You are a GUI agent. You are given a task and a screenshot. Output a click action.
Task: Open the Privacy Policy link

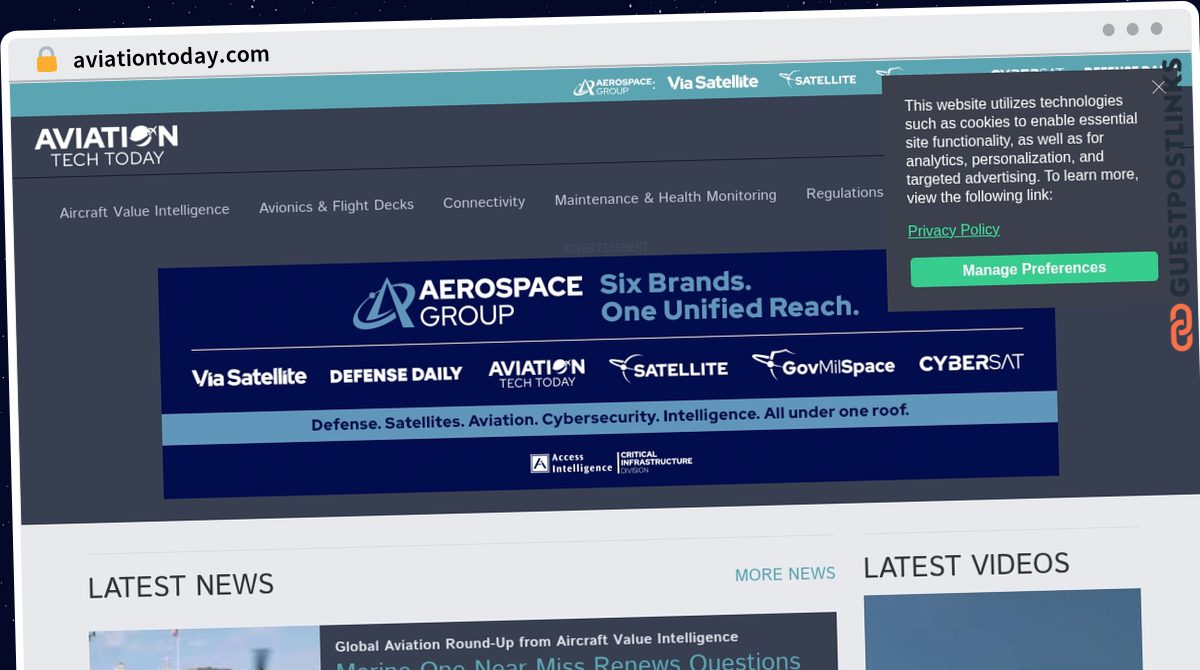point(953,230)
